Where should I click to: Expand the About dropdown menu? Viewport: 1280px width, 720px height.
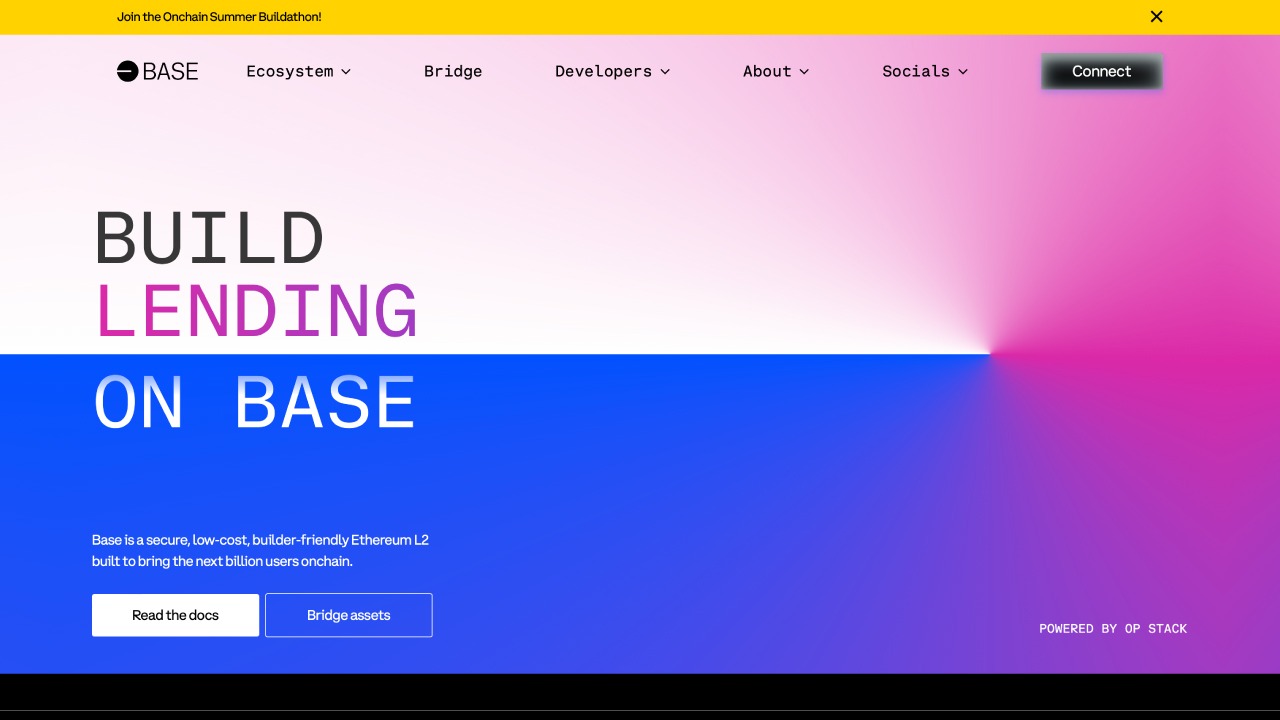click(776, 71)
